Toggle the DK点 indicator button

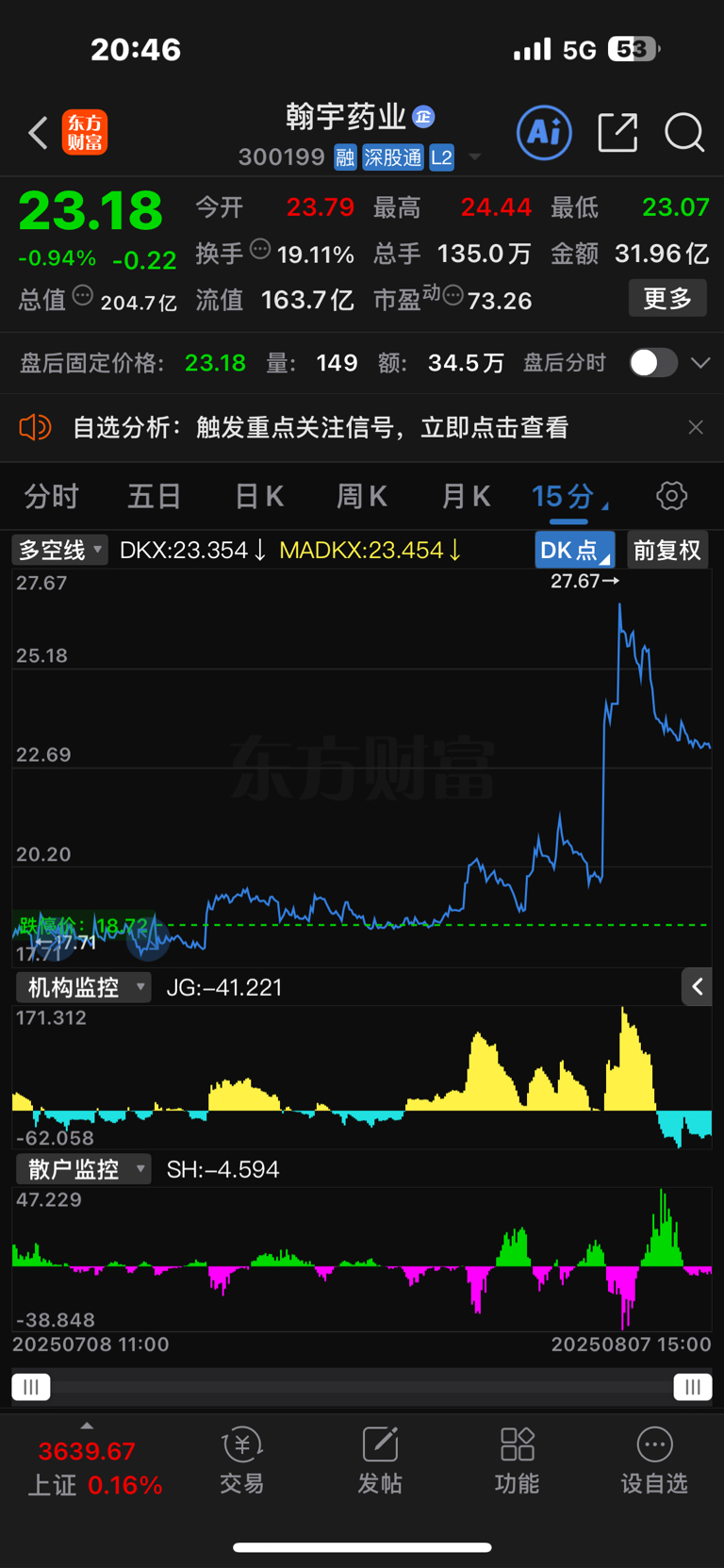574,550
